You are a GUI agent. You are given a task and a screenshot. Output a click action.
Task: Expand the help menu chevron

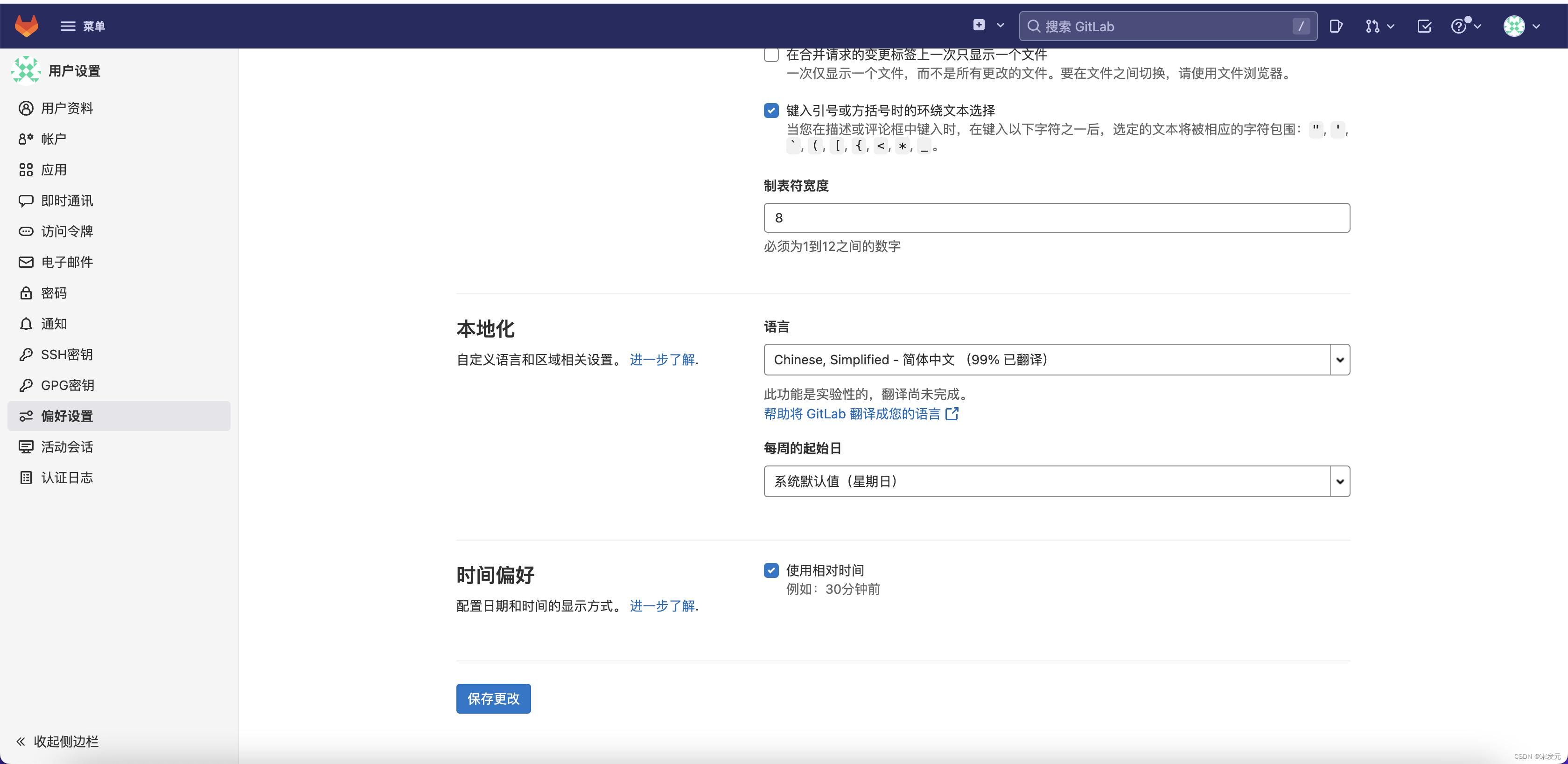[1477, 27]
